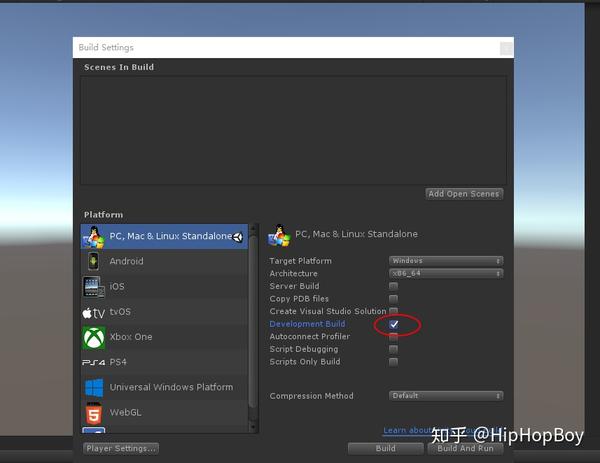Click the Development Build label
The image size is (600, 463).
307,324
